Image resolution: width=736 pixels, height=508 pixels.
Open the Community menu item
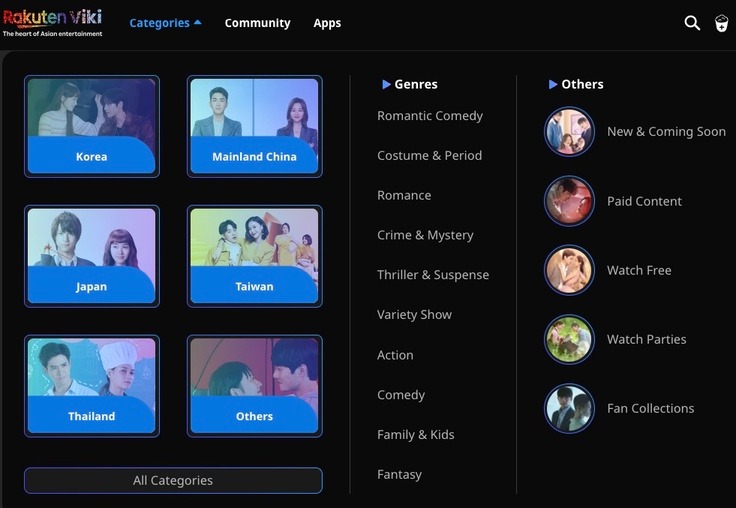pos(257,23)
